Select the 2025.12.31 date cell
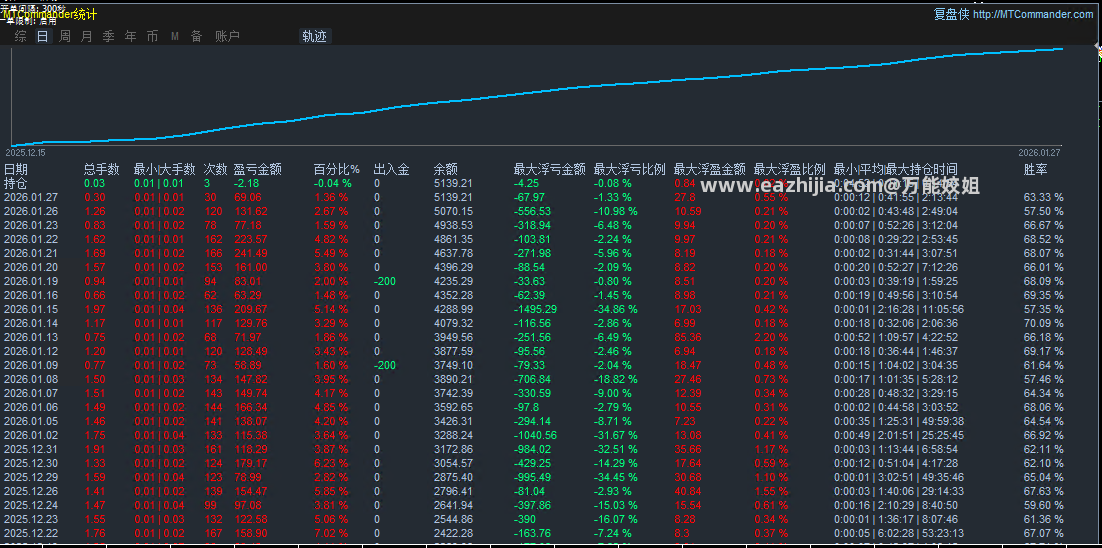Viewport: 1102px width, 548px height. (x=31, y=450)
